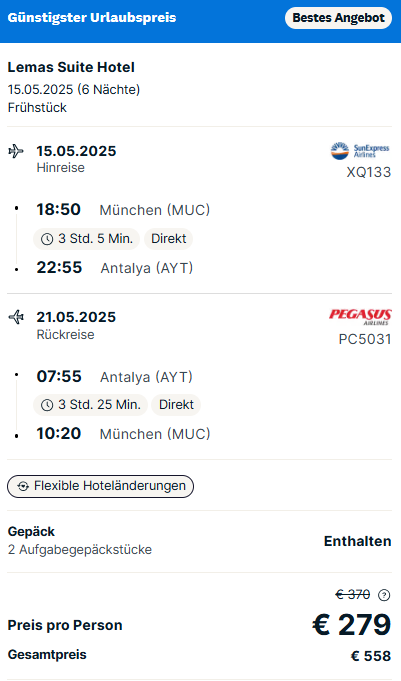Viewport: 401px width, 681px height.
Task: Open the Flexible Hoteländerungen pill button
Action: coord(100,486)
